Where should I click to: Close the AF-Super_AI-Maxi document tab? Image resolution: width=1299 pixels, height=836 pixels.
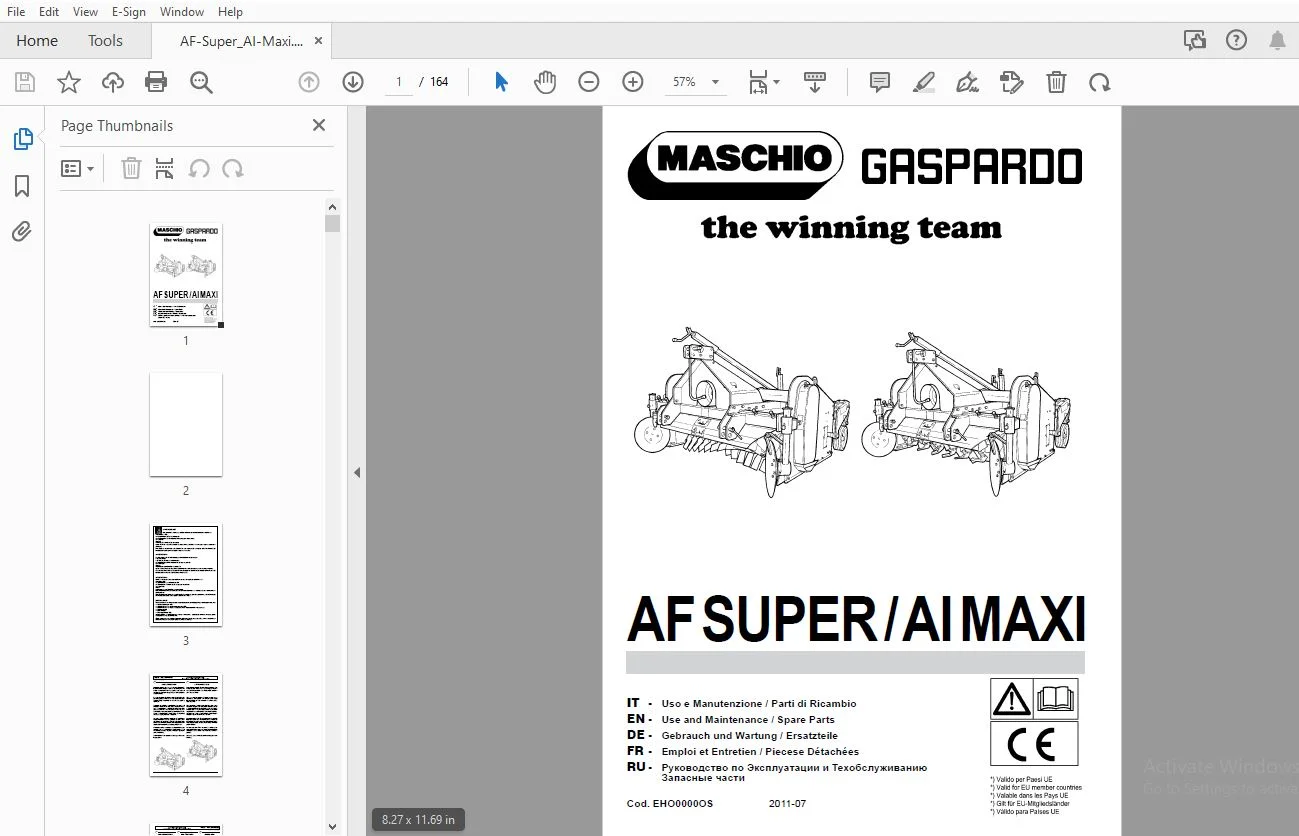319,41
